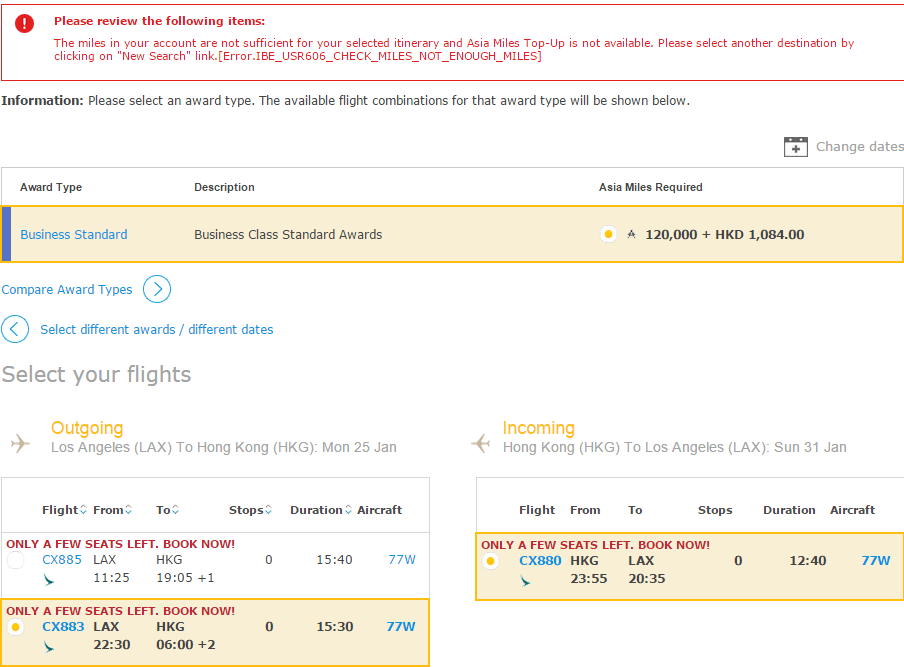Open the Business Standard award type link
The image size is (904, 667).
coord(74,235)
